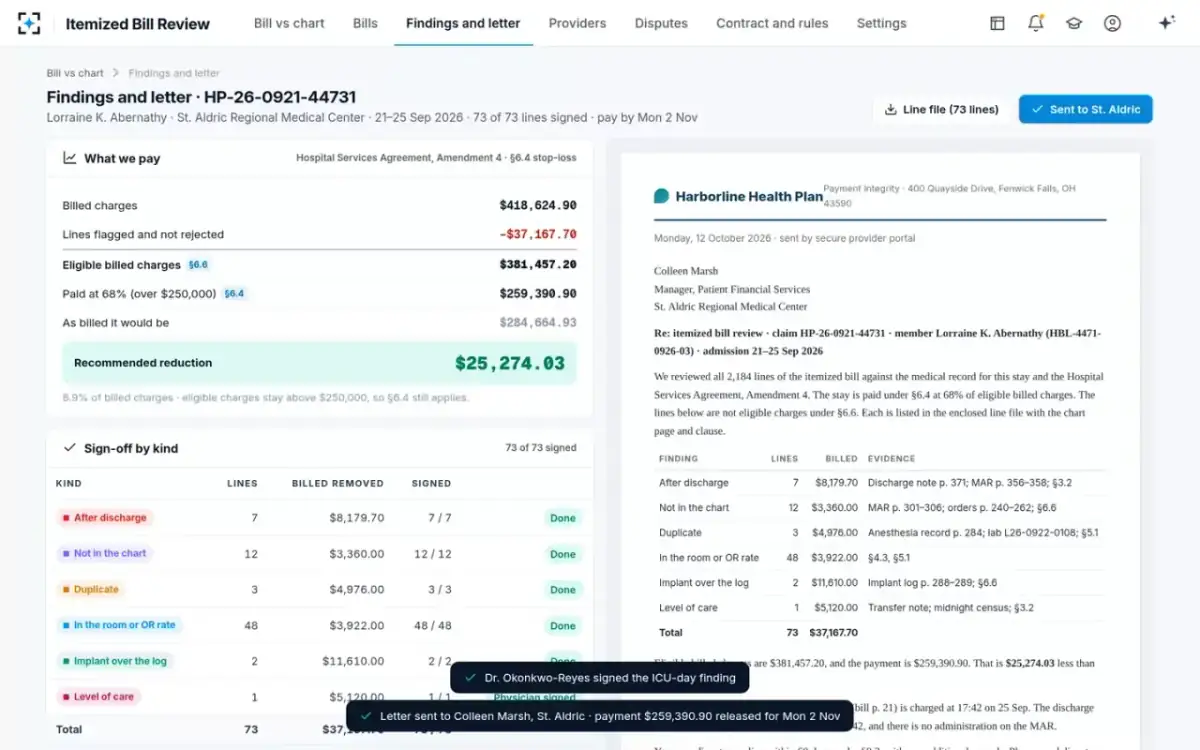Click the Recommended reduction amount $25,274.03
The height and width of the screenshot is (750, 1200).
[x=510, y=363]
